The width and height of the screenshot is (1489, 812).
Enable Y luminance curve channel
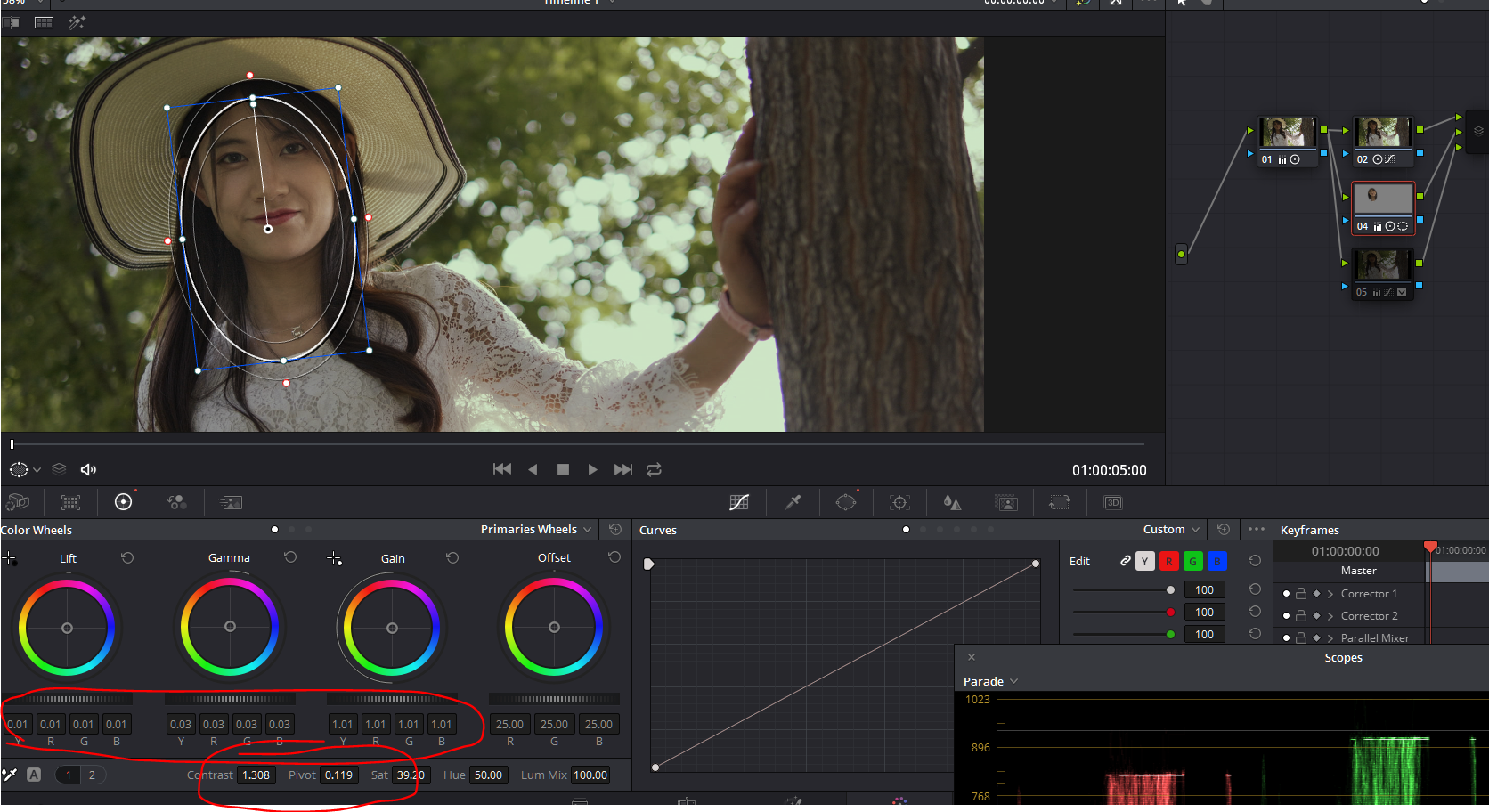pyautogui.click(x=1145, y=561)
